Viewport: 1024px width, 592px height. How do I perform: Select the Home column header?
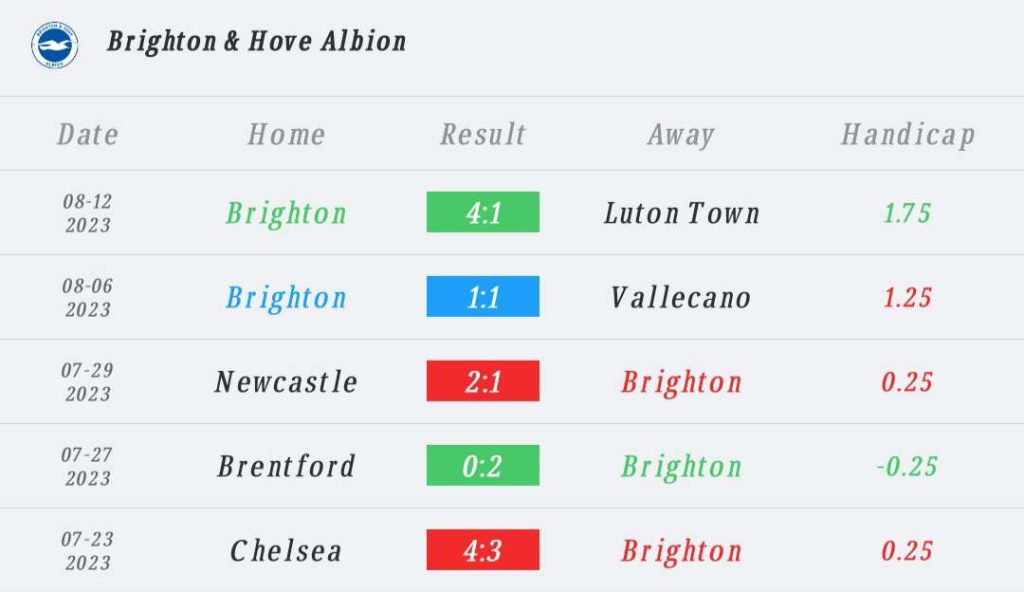pyautogui.click(x=286, y=135)
